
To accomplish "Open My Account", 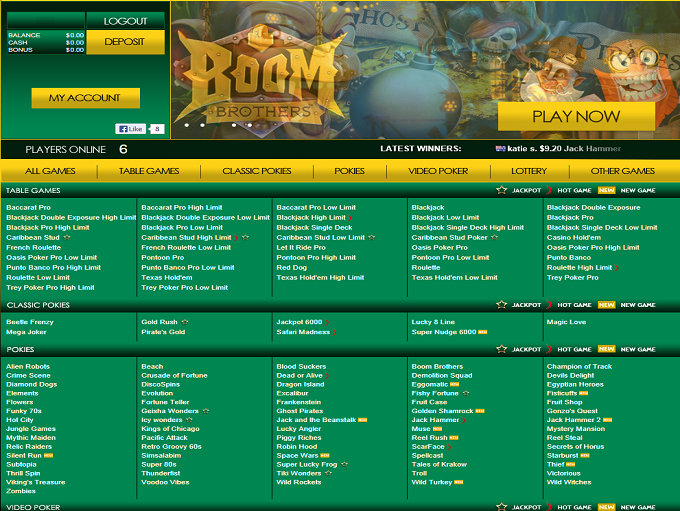I will (x=85, y=98).
